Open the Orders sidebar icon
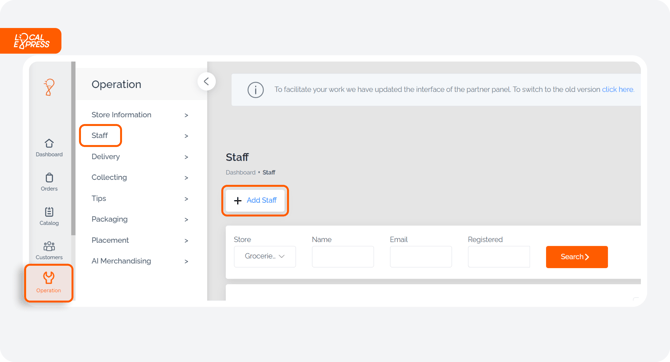670x362 pixels. (49, 182)
